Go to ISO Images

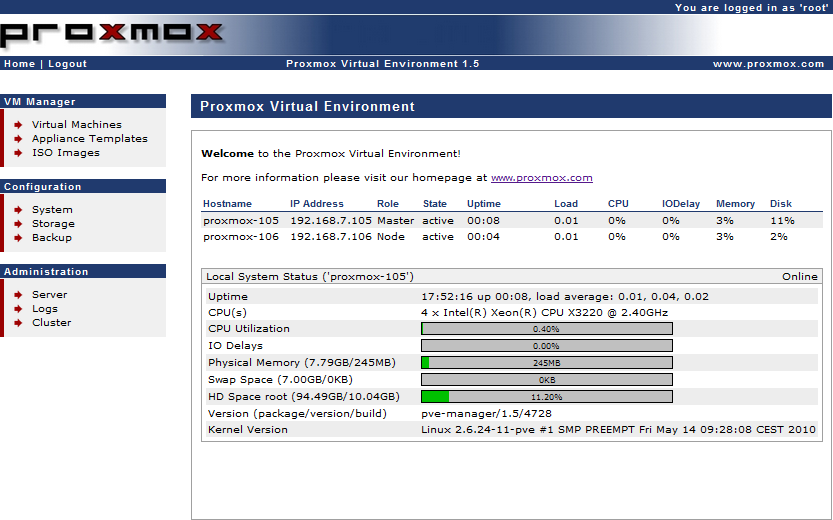click(x=66, y=153)
